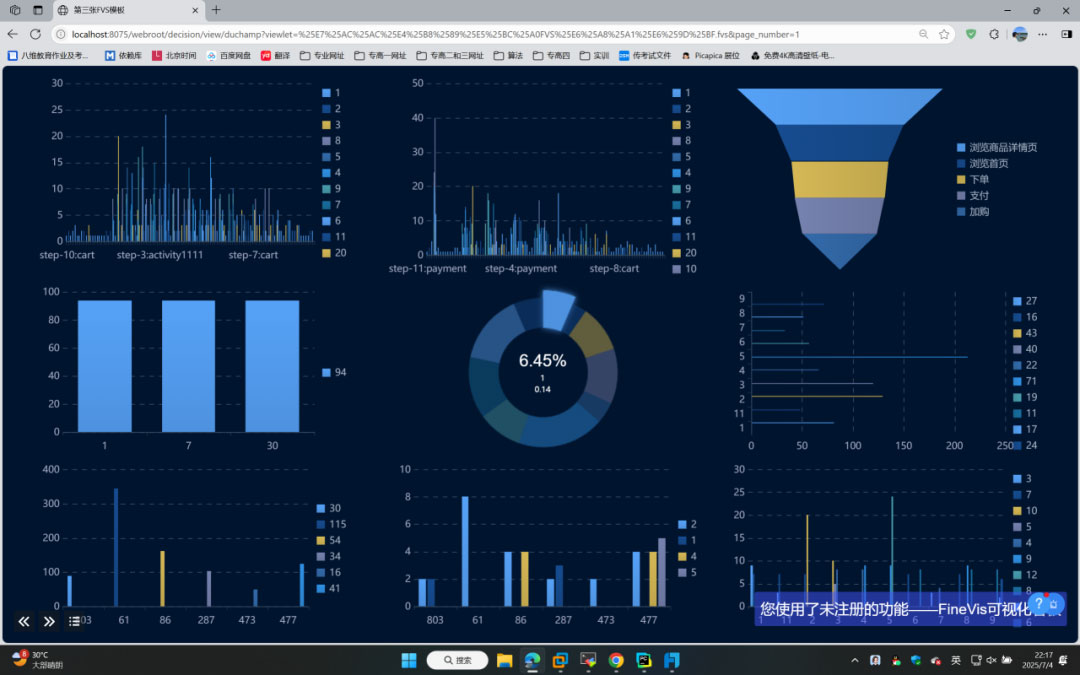
Task: Toggle legend item 94 in bar chart
Action: pyautogui.click(x=334, y=373)
